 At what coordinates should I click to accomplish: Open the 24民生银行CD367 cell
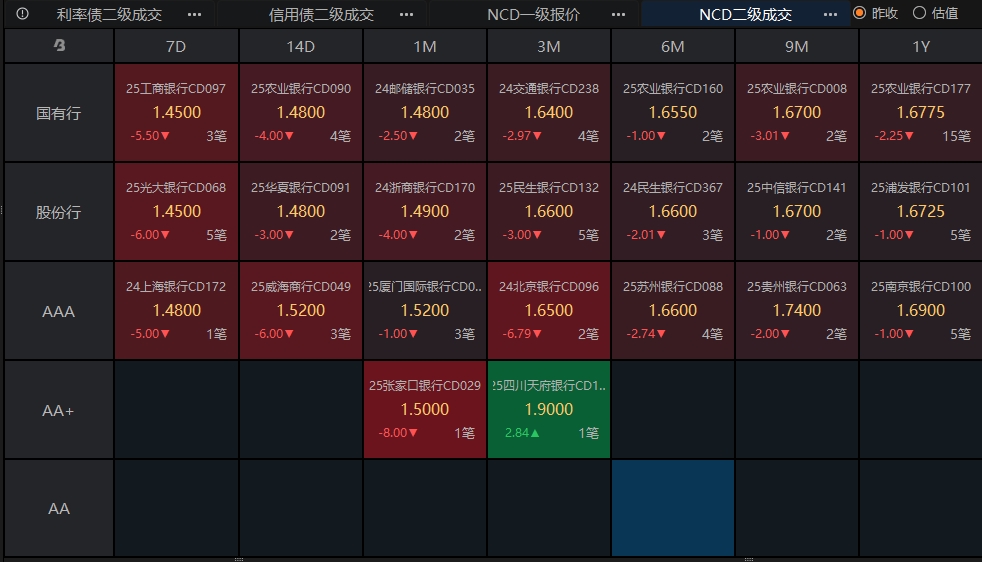pos(673,212)
